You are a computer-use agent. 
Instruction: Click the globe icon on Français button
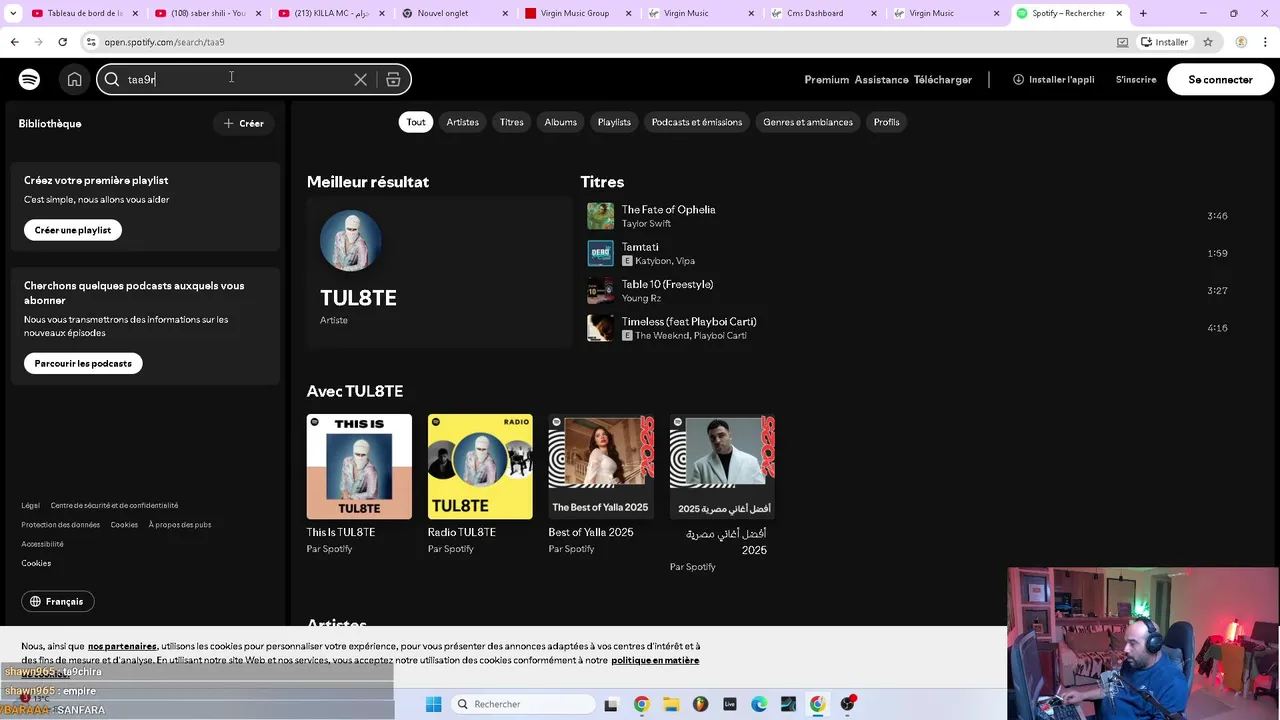pos(36,601)
